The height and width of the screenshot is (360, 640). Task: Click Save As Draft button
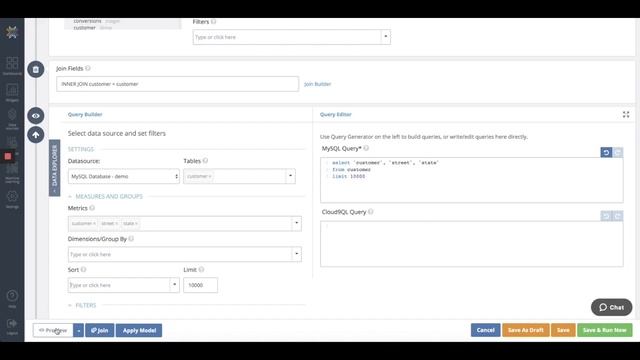coord(525,330)
